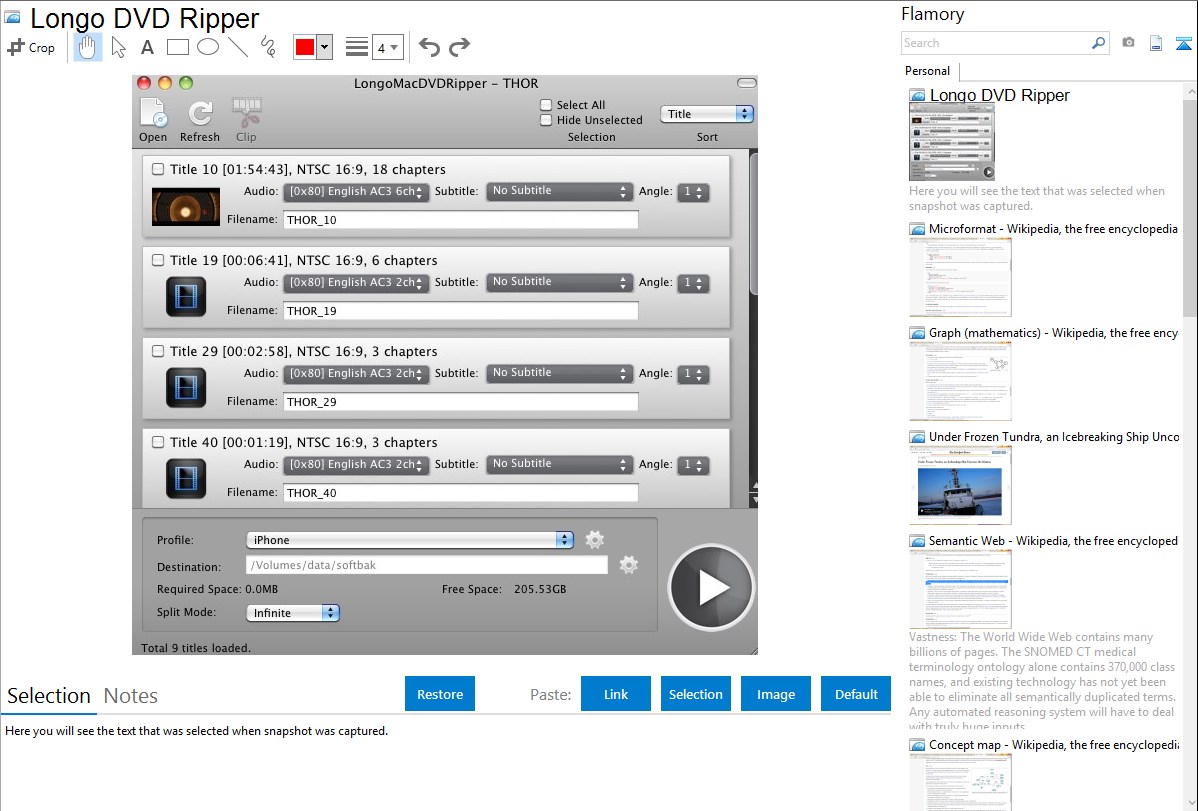Activate the hand pan tool
The width and height of the screenshot is (1198, 811).
[87, 47]
